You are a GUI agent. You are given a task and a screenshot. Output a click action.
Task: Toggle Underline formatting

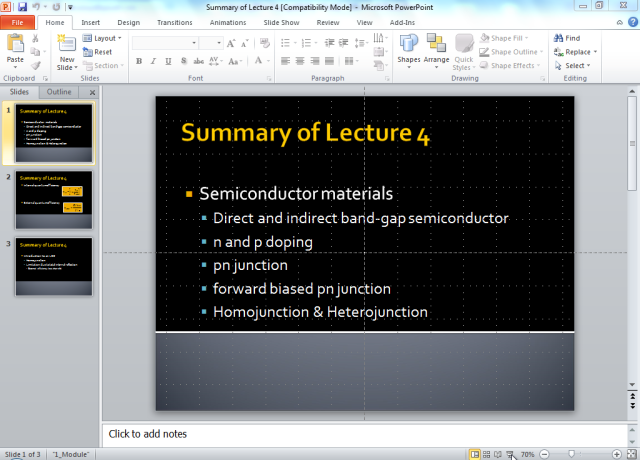pos(168,61)
